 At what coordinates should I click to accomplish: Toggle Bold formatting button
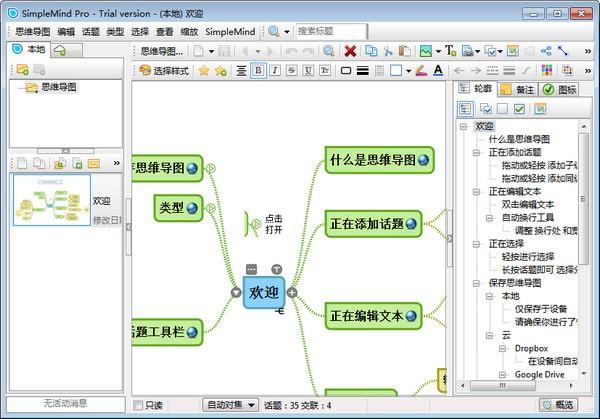point(258,71)
